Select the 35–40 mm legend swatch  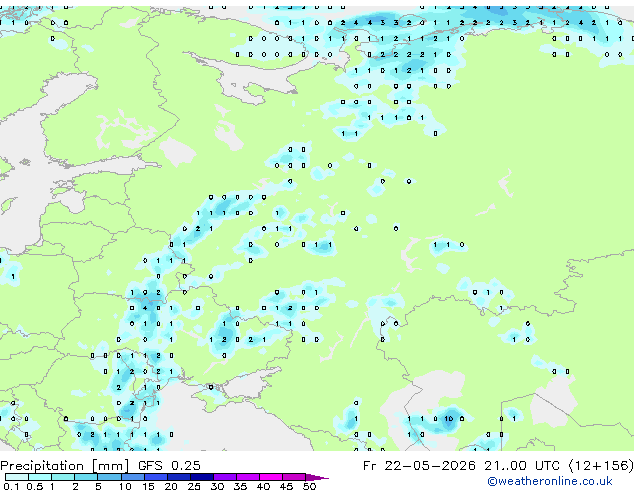tap(248, 477)
